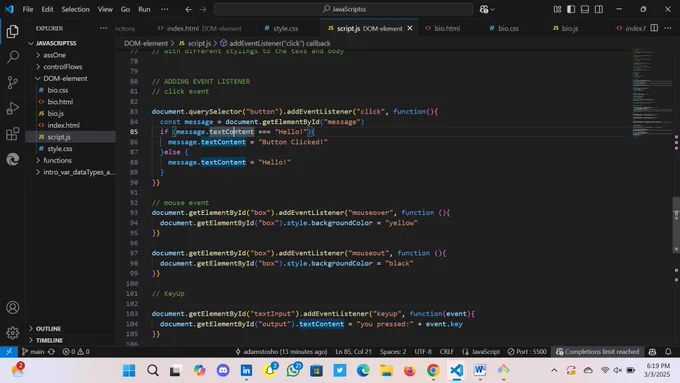Open the Run and Debug view
The height and width of the screenshot is (383, 680).
pos(13,108)
